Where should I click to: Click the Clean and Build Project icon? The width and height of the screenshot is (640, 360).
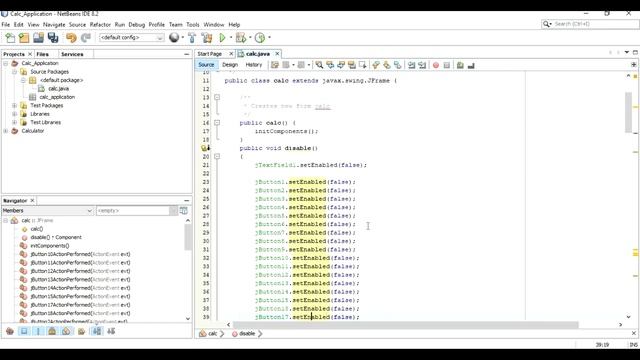tap(207, 38)
